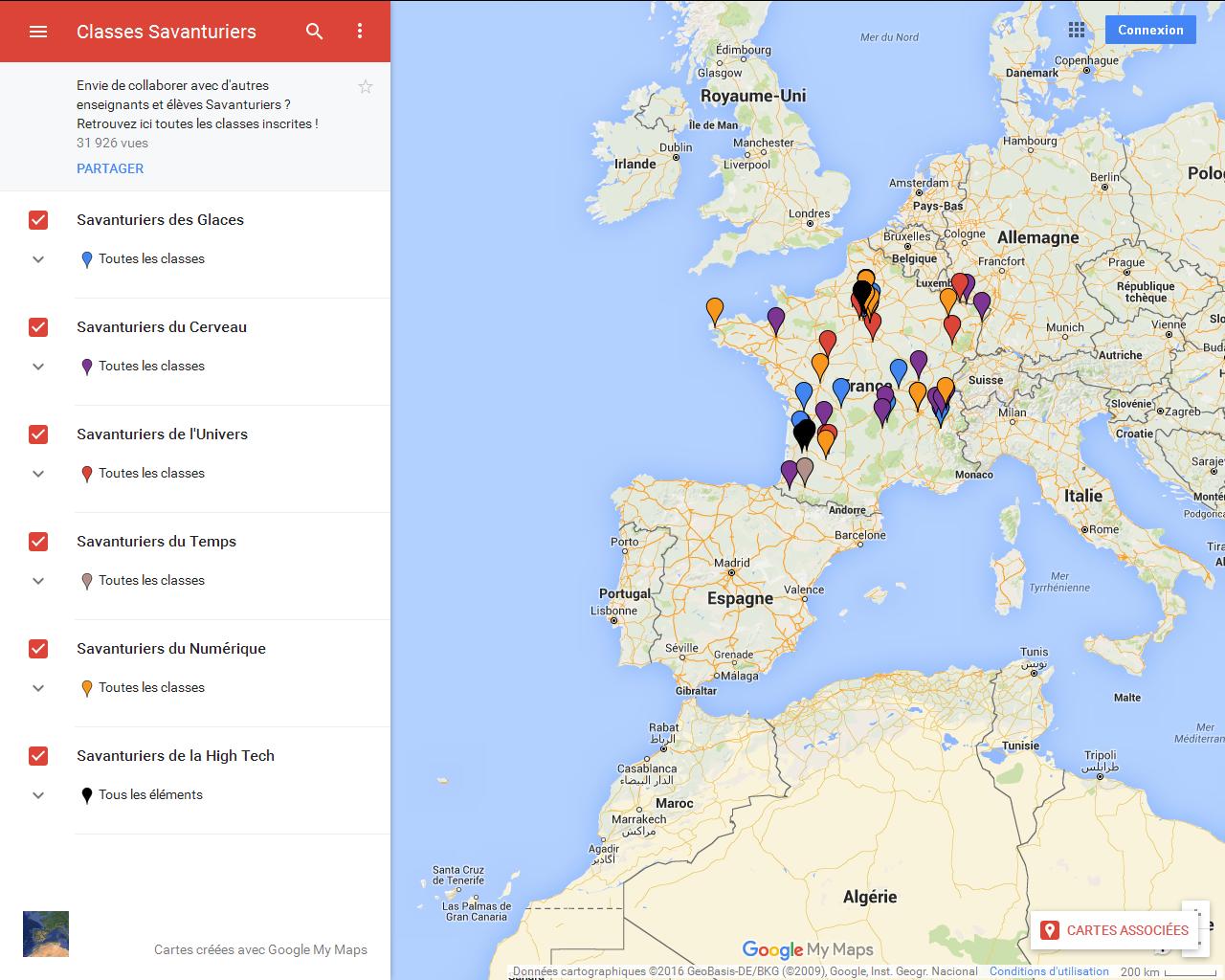
Task: Click the Connexion sign-in button
Action: [x=1150, y=30]
